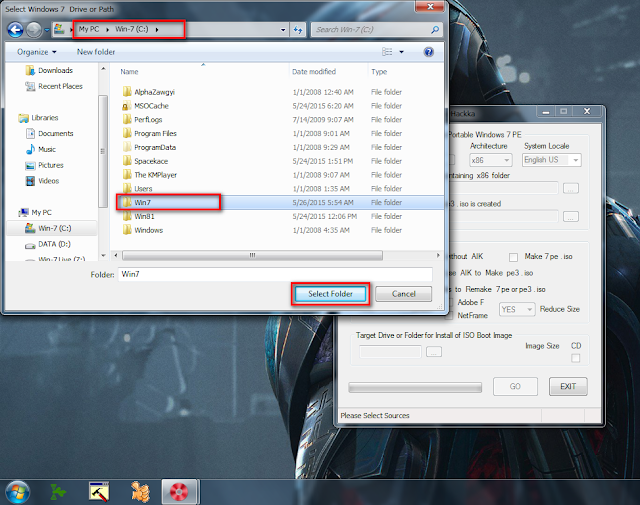Select the MSOCache folder icon

coord(127,106)
